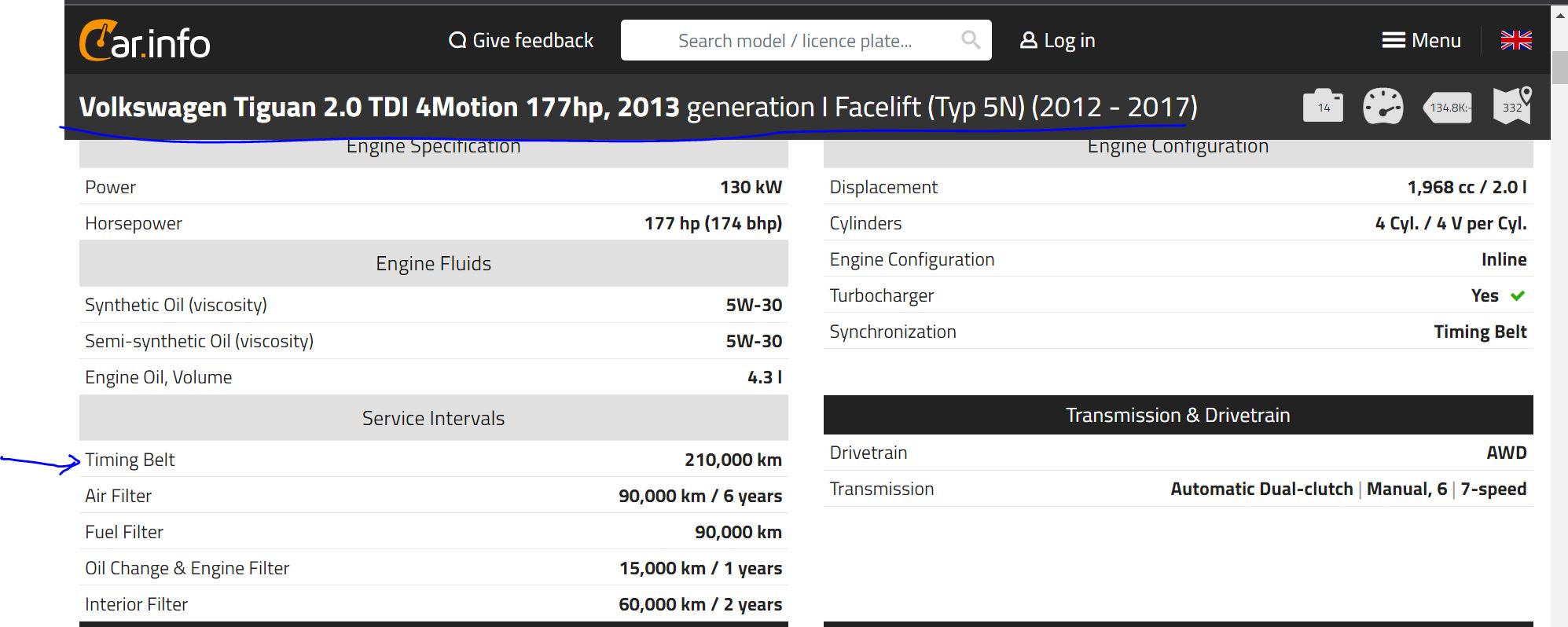The width and height of the screenshot is (1568, 627).
Task: Click the Volkswagen Tiguan 2.0 TDI title
Action: (x=379, y=108)
